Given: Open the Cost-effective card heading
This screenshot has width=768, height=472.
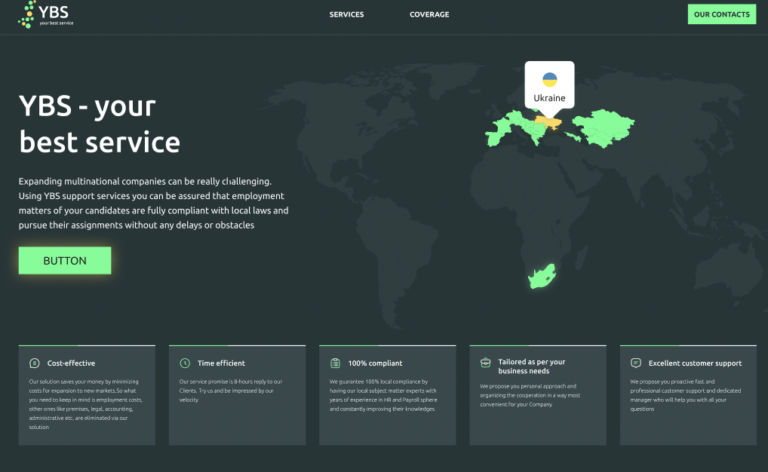Looking at the screenshot, I should point(71,363).
